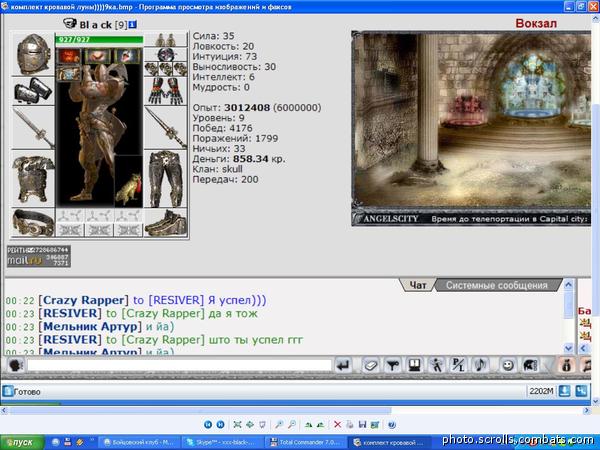The image size is (600, 450).
Task: Click the equipped helmet slot
Action: coord(33,54)
